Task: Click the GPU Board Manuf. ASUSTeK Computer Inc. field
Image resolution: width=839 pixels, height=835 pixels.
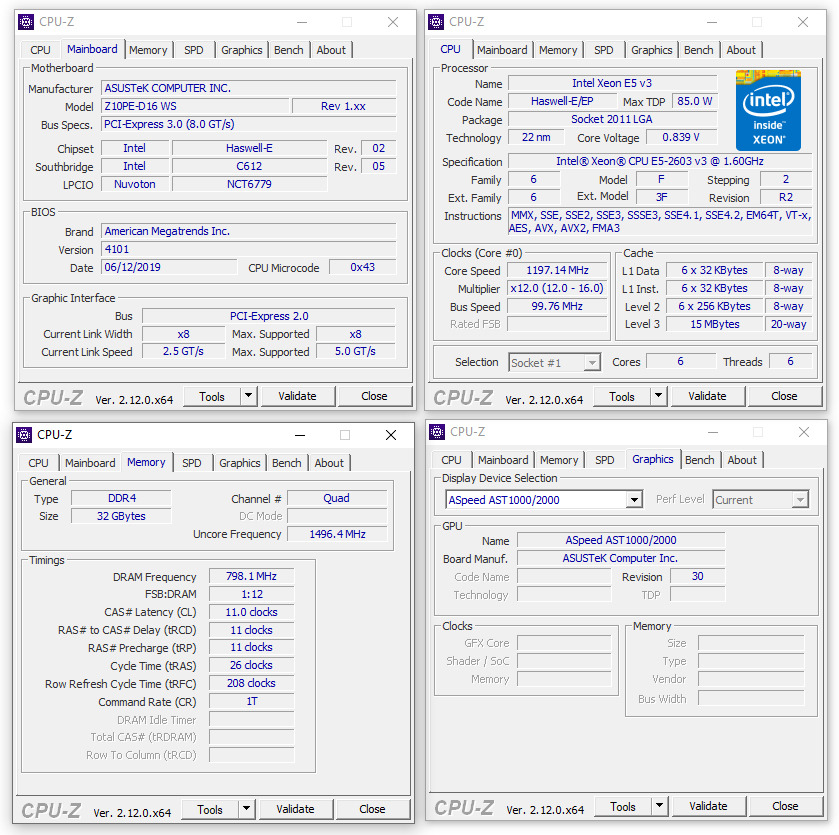Action: click(621, 558)
